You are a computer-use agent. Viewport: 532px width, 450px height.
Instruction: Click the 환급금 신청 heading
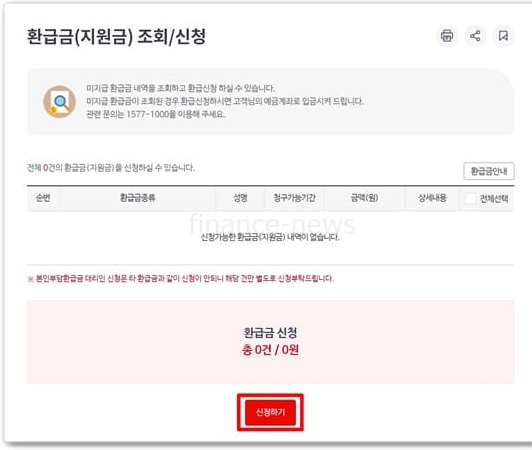270,332
